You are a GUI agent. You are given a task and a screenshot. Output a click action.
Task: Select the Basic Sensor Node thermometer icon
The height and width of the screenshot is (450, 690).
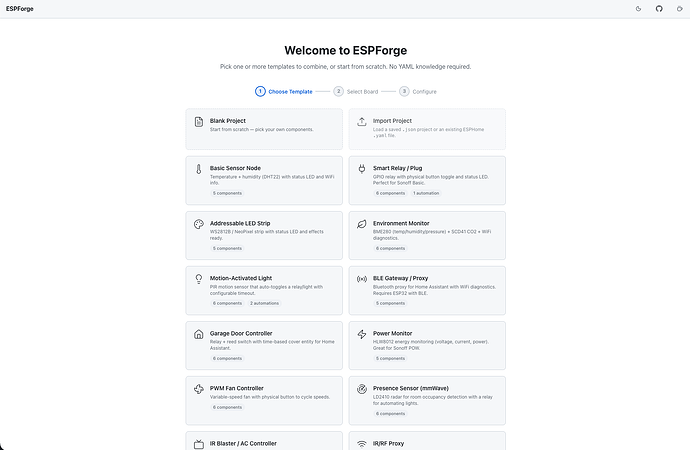pyautogui.click(x=199, y=169)
